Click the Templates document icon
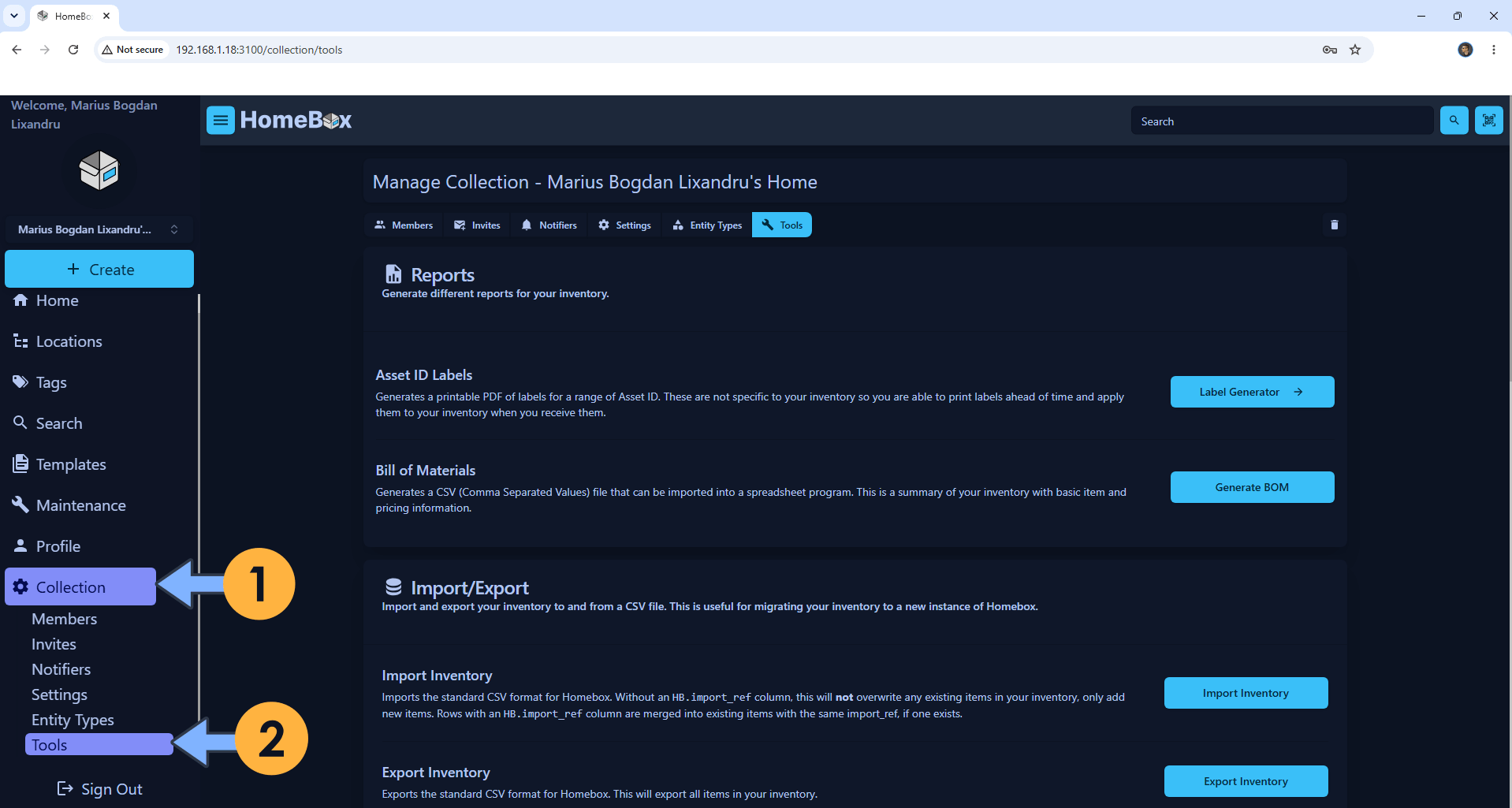 click(x=20, y=464)
